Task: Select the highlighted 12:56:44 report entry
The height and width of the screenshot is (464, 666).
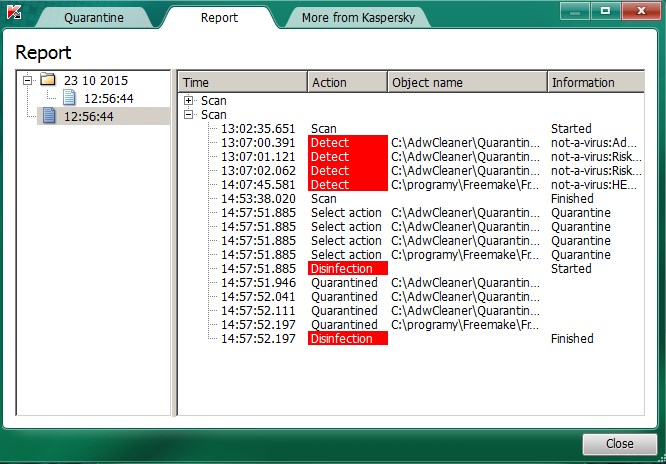Action: tap(88, 116)
